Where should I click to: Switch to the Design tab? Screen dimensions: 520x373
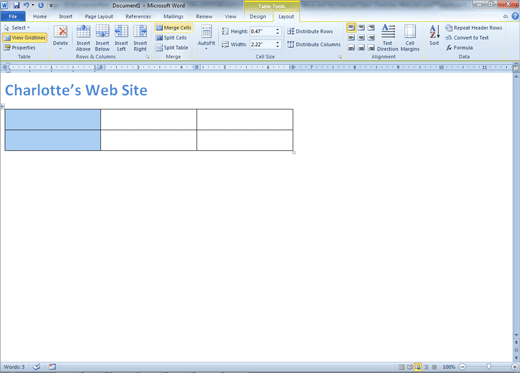[x=258, y=16]
